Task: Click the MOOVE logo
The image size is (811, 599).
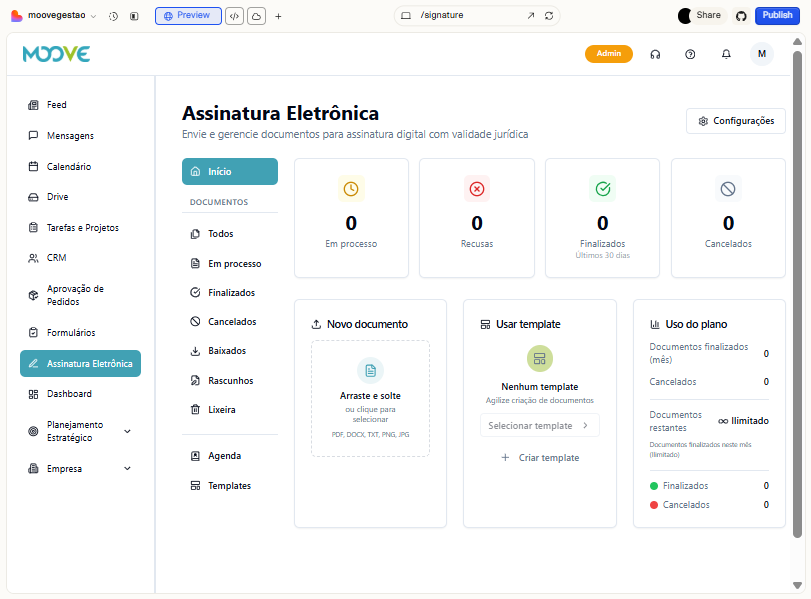Action: pos(56,54)
